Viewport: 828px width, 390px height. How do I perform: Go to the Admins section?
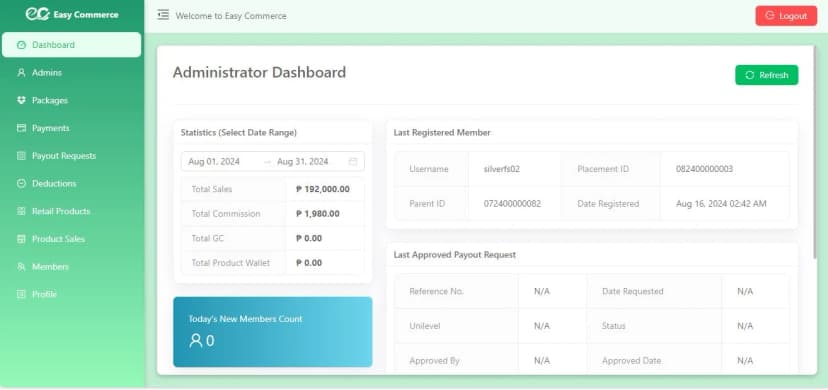pos(71,73)
